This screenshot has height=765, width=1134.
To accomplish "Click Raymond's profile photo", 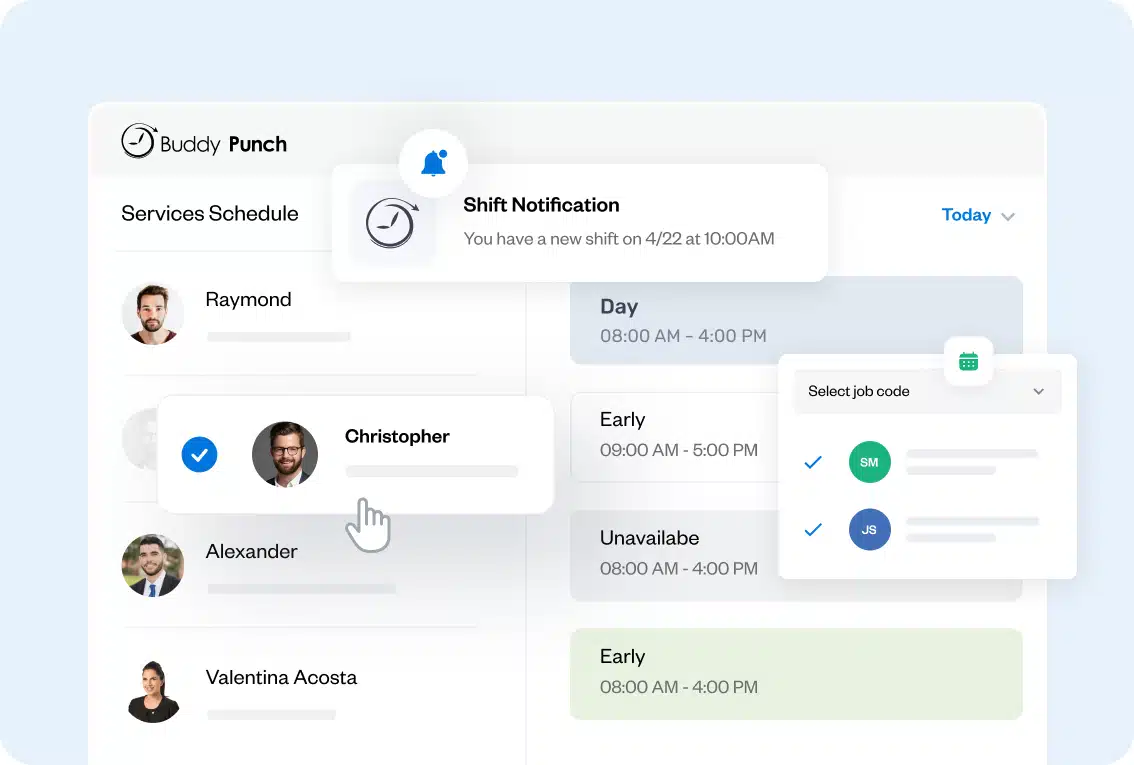I will [x=153, y=313].
